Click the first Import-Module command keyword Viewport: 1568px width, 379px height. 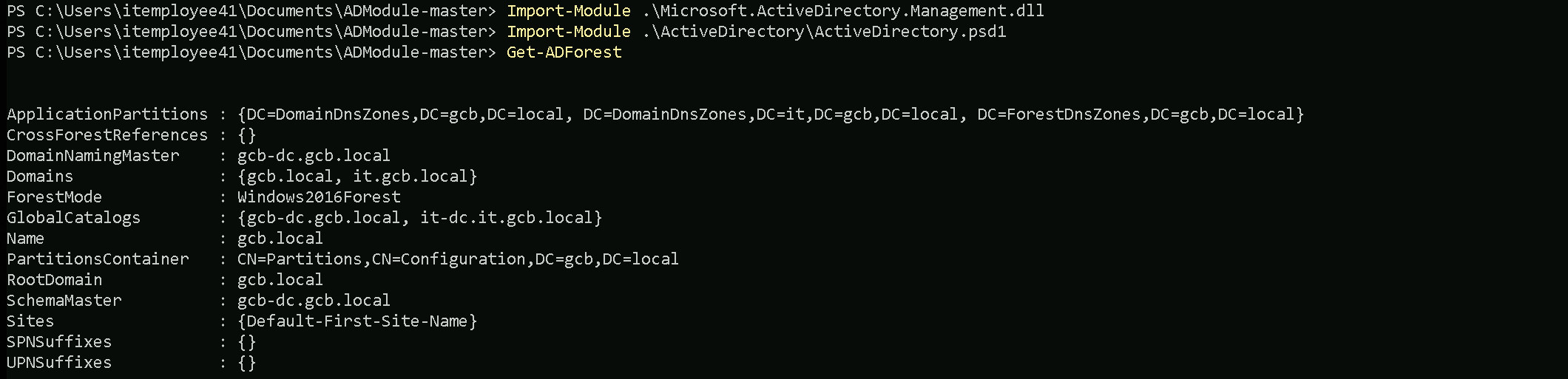point(568,11)
